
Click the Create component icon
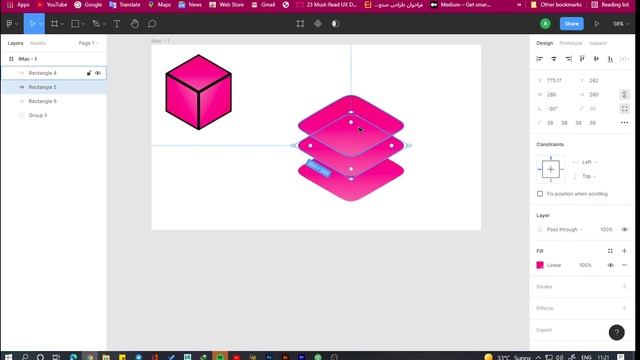318,24
